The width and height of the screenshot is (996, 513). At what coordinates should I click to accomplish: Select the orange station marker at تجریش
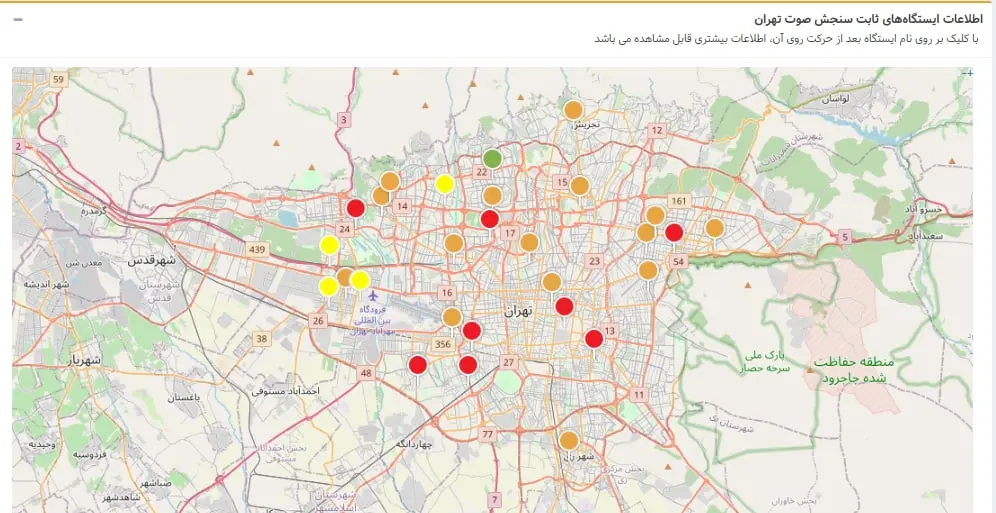pyautogui.click(x=573, y=110)
